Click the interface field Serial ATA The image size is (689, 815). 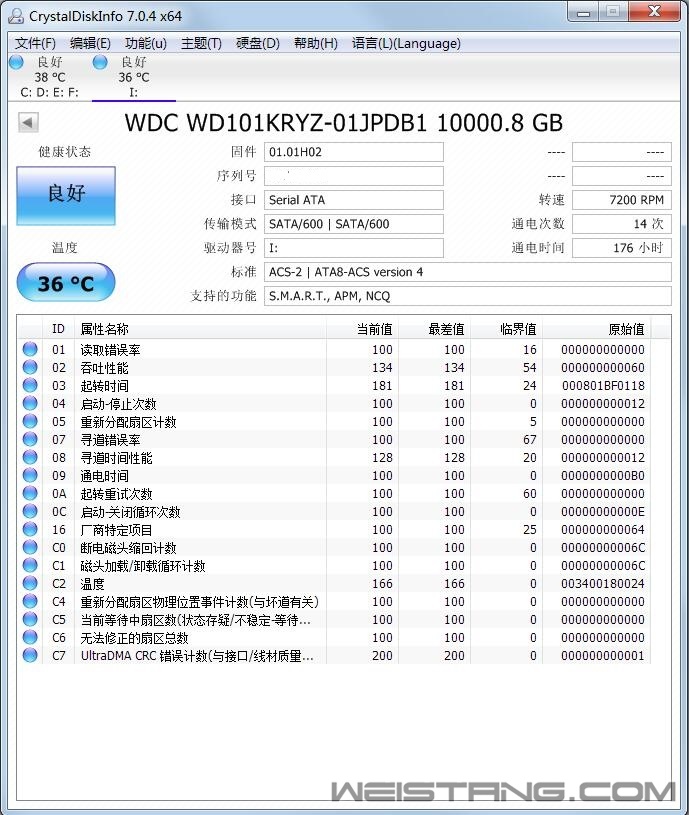[354, 200]
